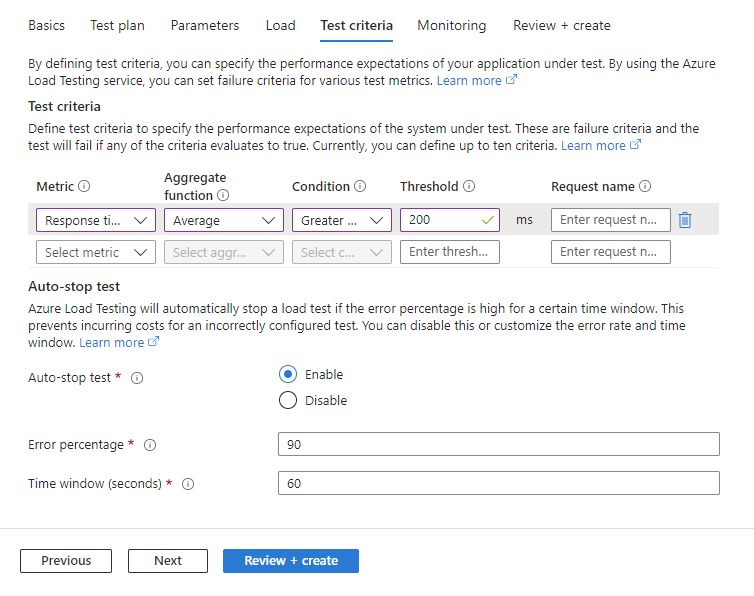Click info icon beside Request name
Viewport: 754px width, 596px height.
pos(645,186)
